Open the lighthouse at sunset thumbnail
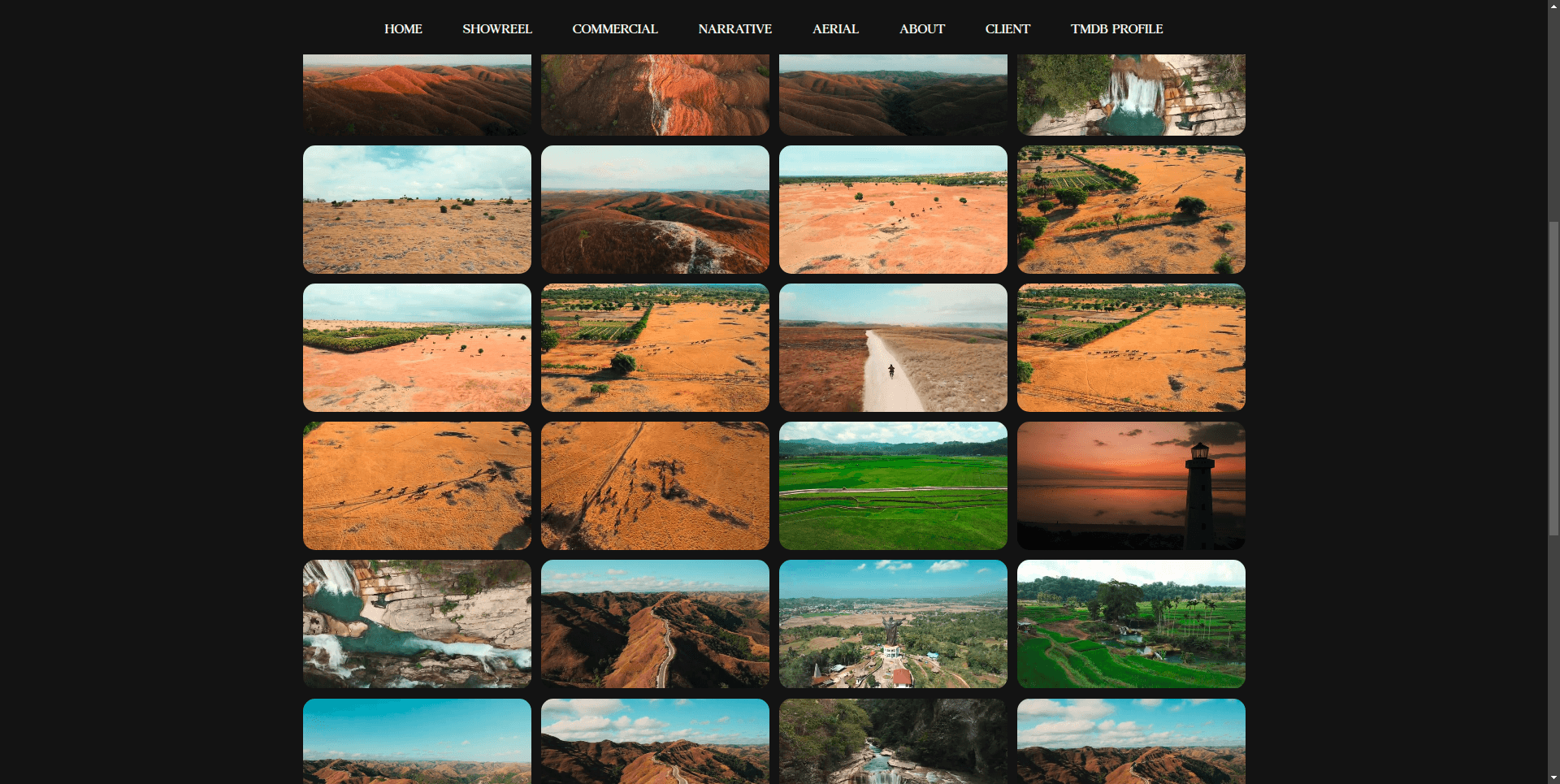The width and height of the screenshot is (1560, 784). tap(1131, 485)
